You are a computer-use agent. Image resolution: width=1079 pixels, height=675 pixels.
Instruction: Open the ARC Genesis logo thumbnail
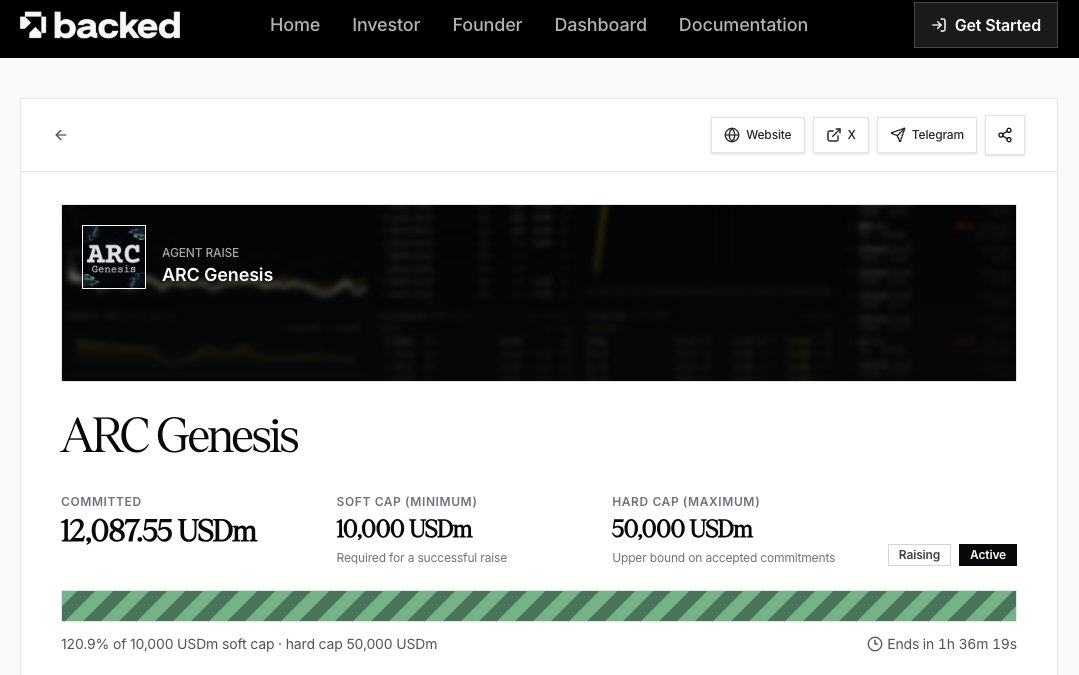114,257
